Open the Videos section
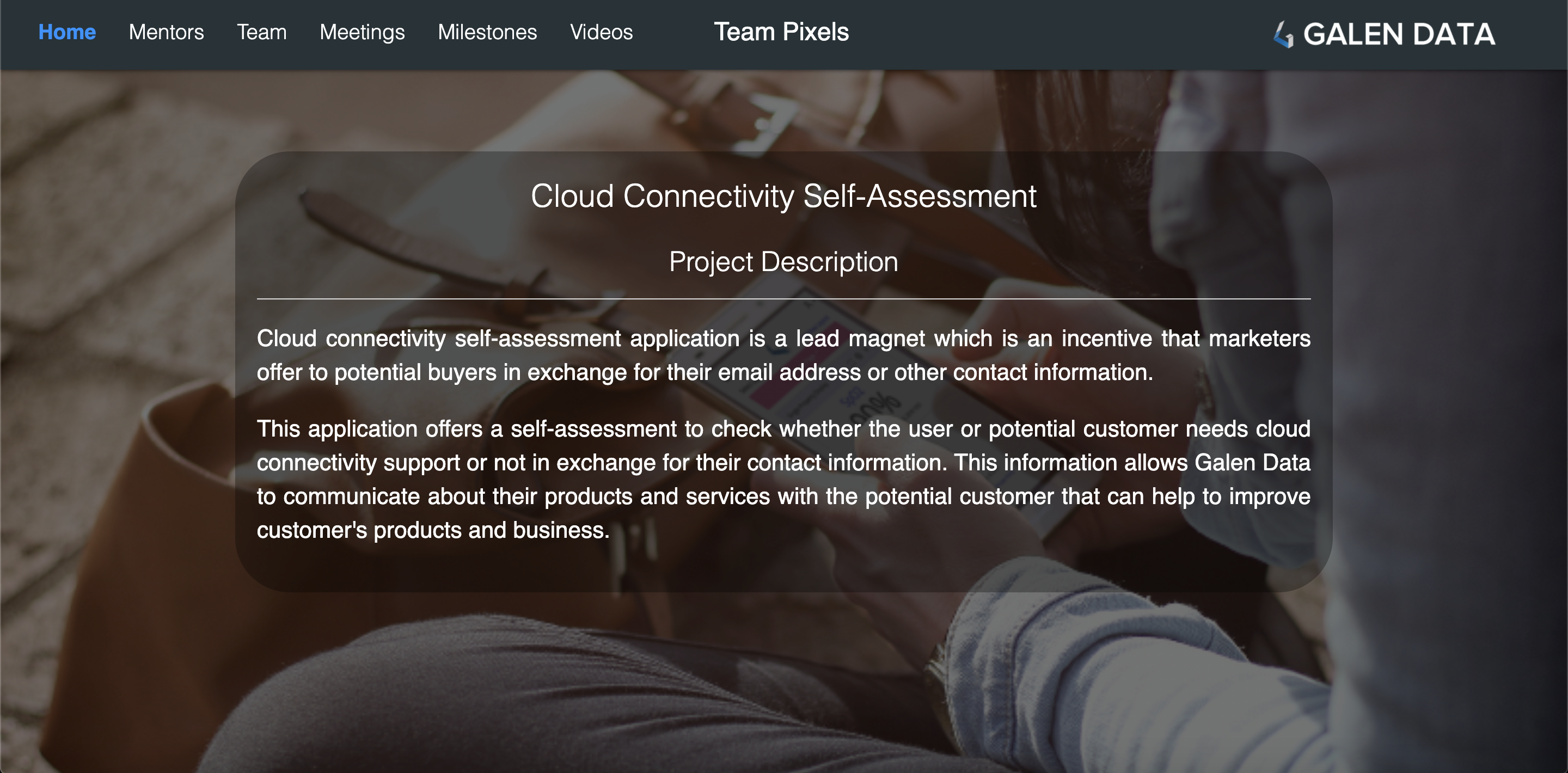The image size is (1568, 773). coord(601,32)
